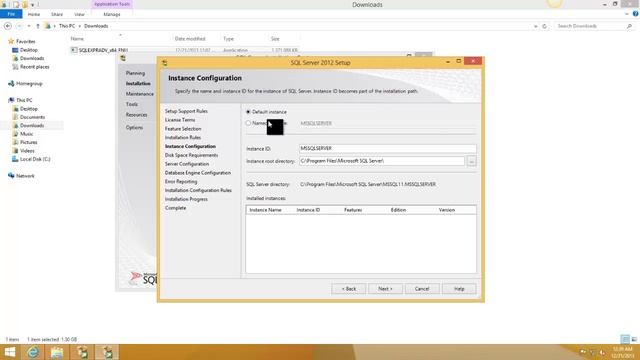The width and height of the screenshot is (640, 360).
Task: Select the Default instance radio button
Action: 248,112
